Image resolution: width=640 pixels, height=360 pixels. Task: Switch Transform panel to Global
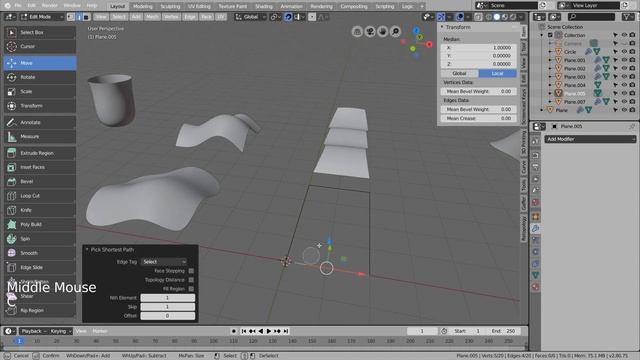tap(459, 73)
